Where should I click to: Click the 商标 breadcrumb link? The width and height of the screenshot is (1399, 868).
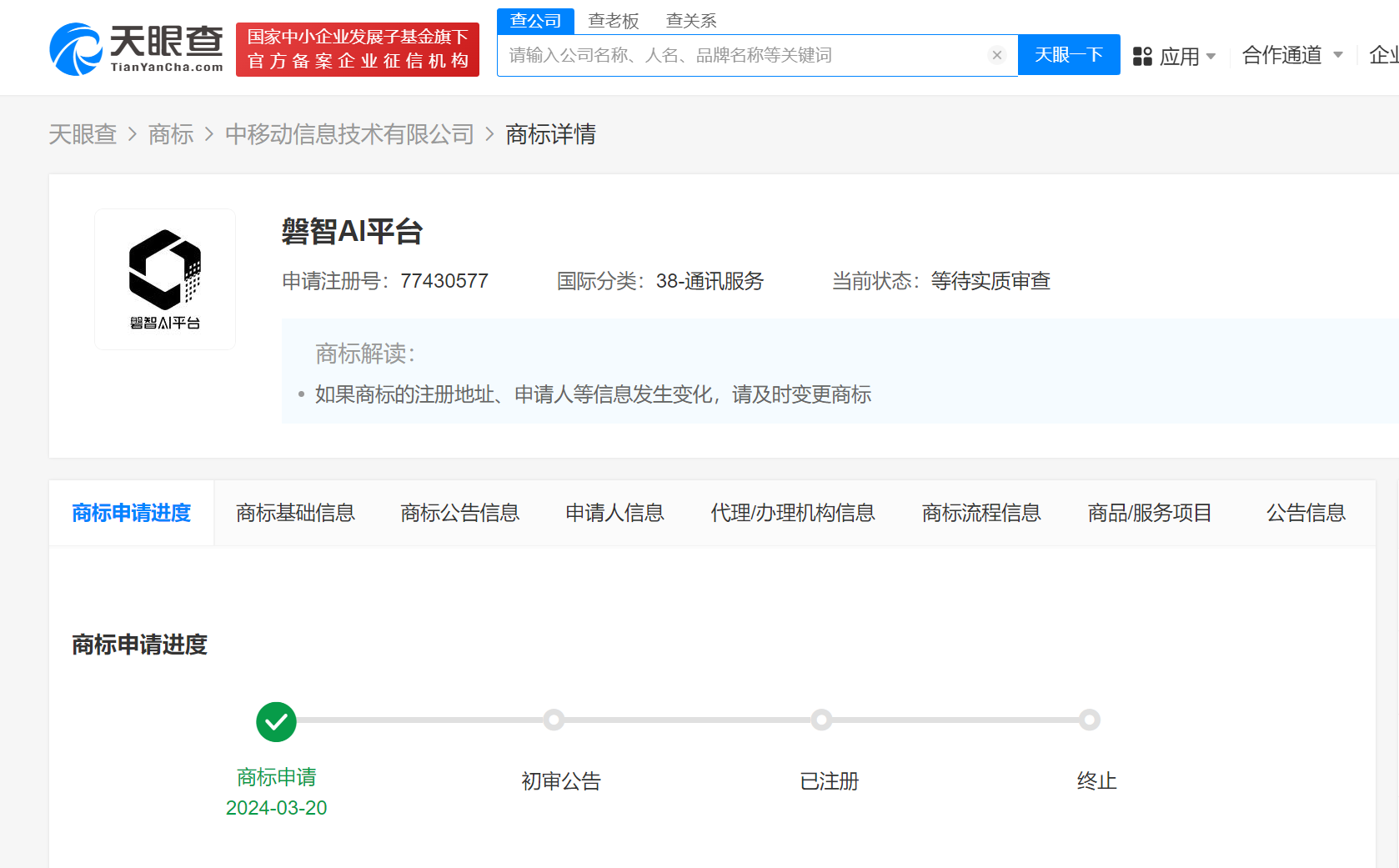171,134
